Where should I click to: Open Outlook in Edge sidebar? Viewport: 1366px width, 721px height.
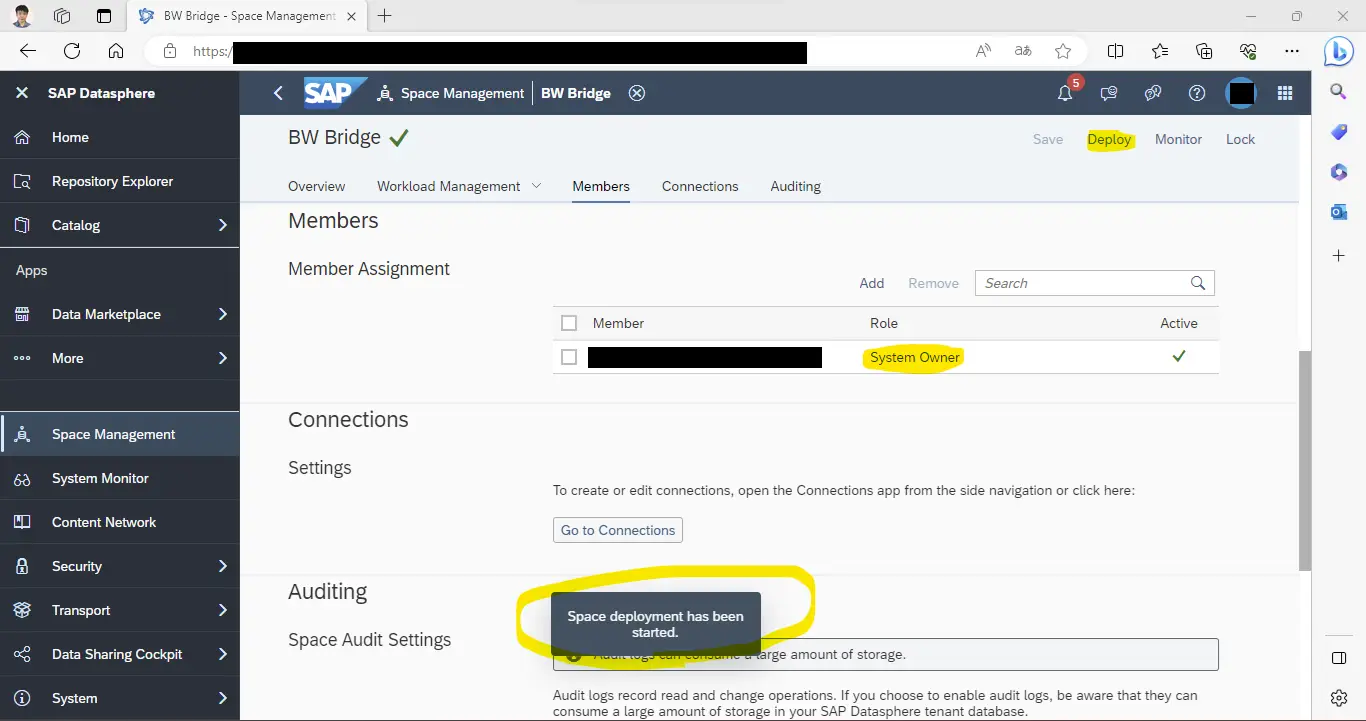pos(1339,212)
